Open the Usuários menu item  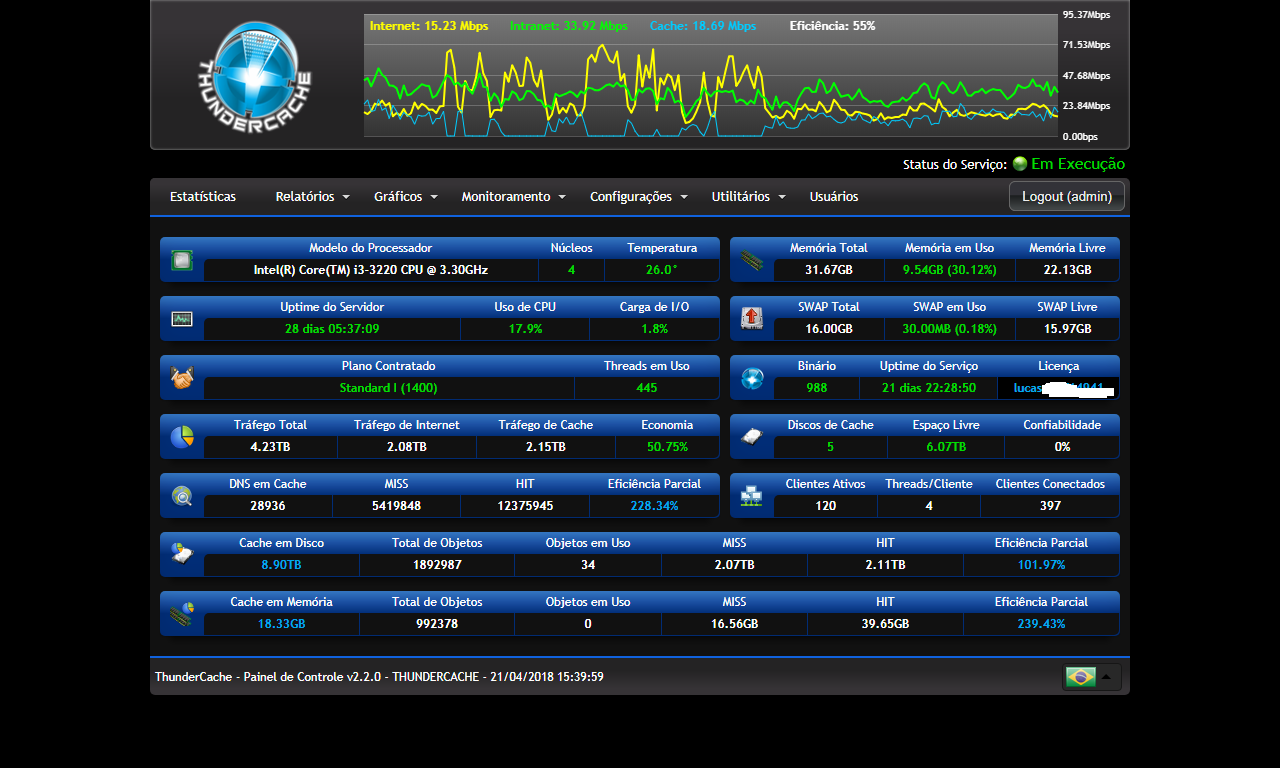click(x=834, y=197)
